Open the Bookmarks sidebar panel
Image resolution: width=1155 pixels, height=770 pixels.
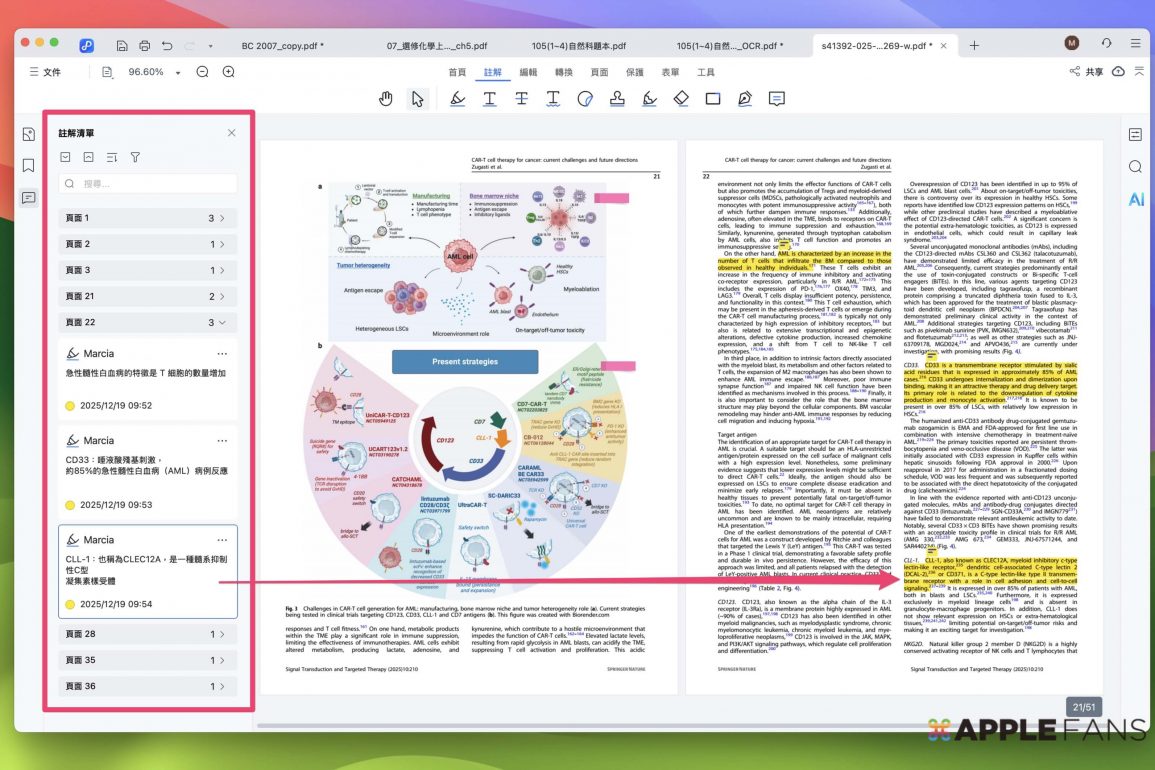pyautogui.click(x=28, y=166)
